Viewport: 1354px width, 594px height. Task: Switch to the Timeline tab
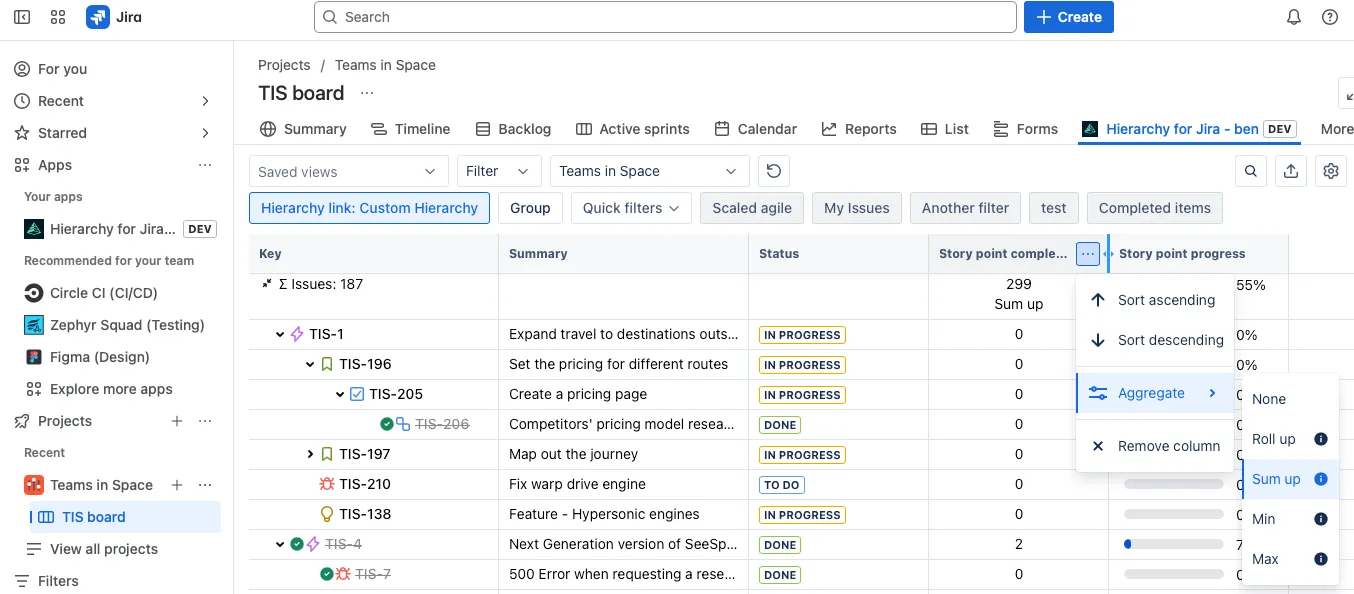click(410, 129)
